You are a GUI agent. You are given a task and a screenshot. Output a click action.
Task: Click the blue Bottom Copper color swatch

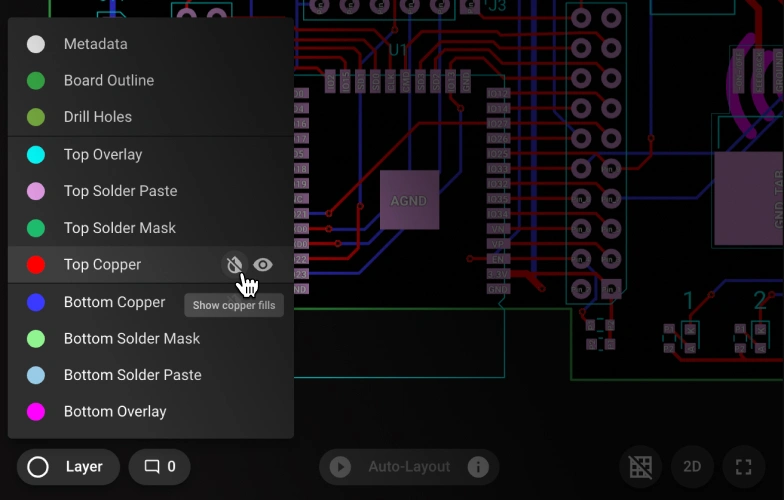(x=36, y=302)
